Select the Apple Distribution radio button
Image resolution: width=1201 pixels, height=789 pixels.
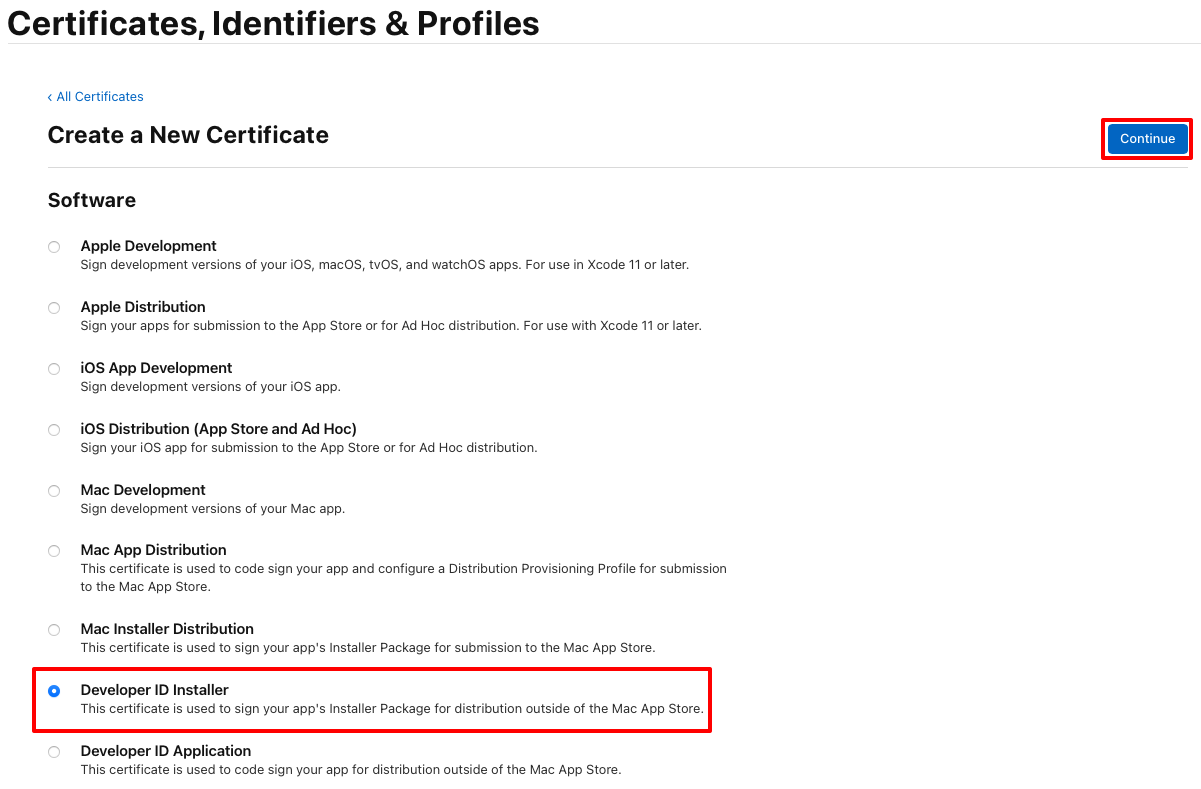tap(54, 308)
